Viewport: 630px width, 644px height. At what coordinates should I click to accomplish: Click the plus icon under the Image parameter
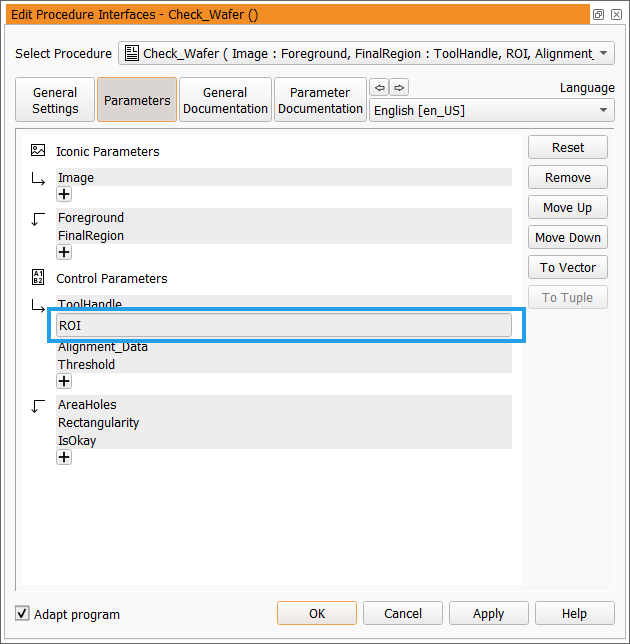(x=64, y=195)
